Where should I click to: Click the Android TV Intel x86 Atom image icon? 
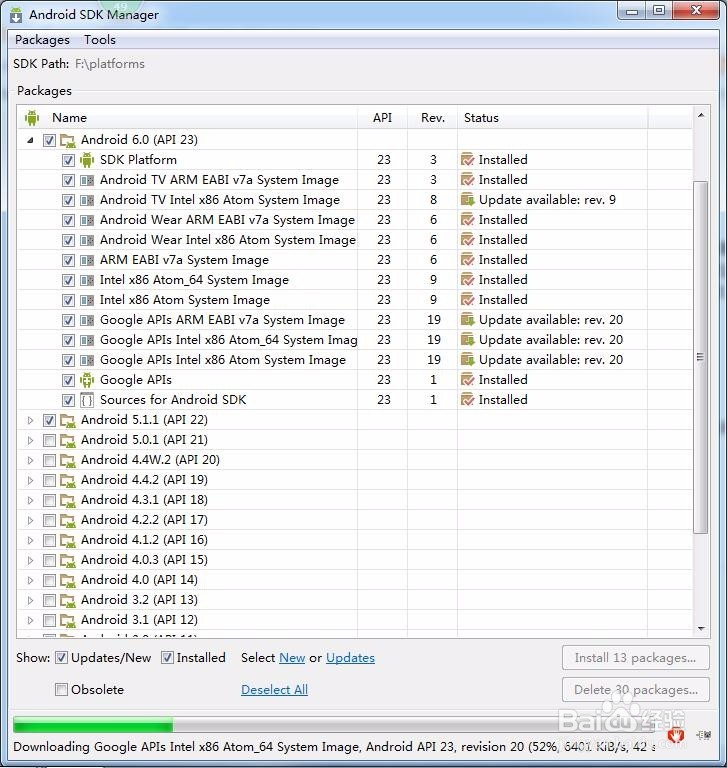(87, 200)
